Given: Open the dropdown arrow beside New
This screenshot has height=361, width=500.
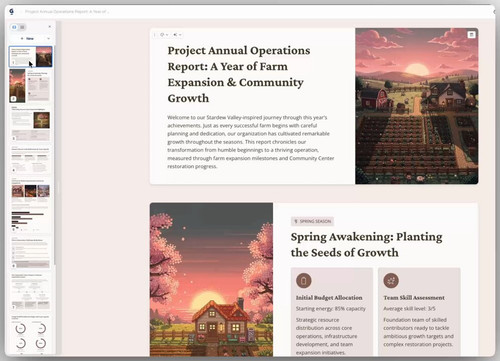Looking at the screenshot, I should coord(49,39).
